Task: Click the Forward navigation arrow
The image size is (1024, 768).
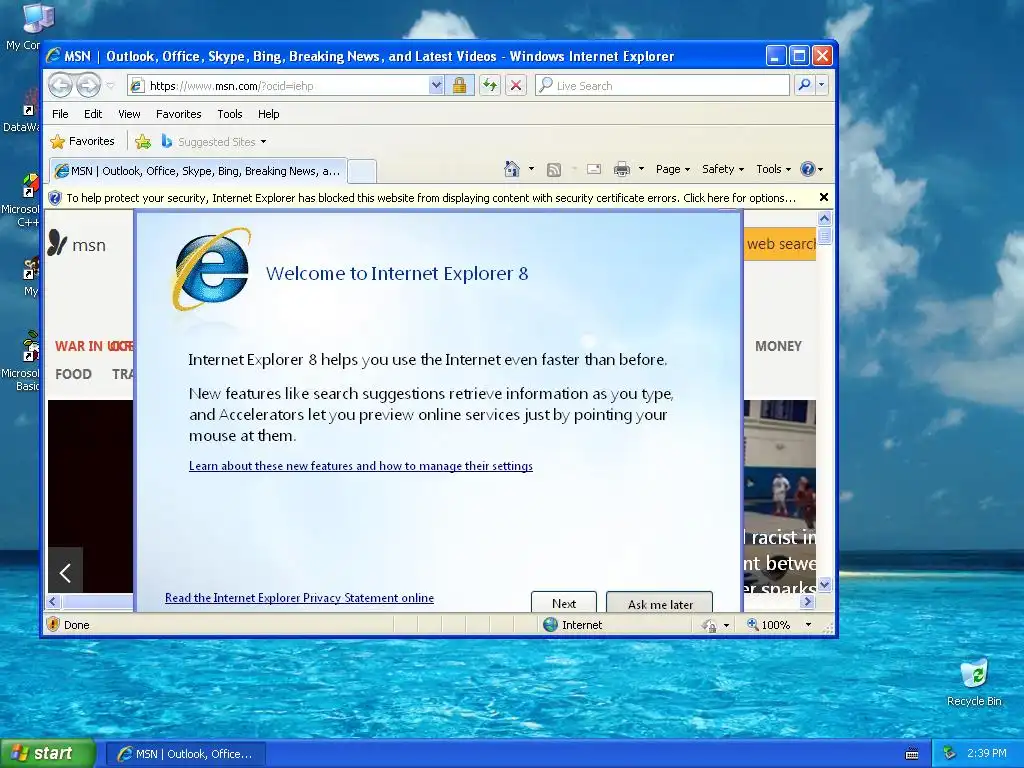Action: pos(88,85)
